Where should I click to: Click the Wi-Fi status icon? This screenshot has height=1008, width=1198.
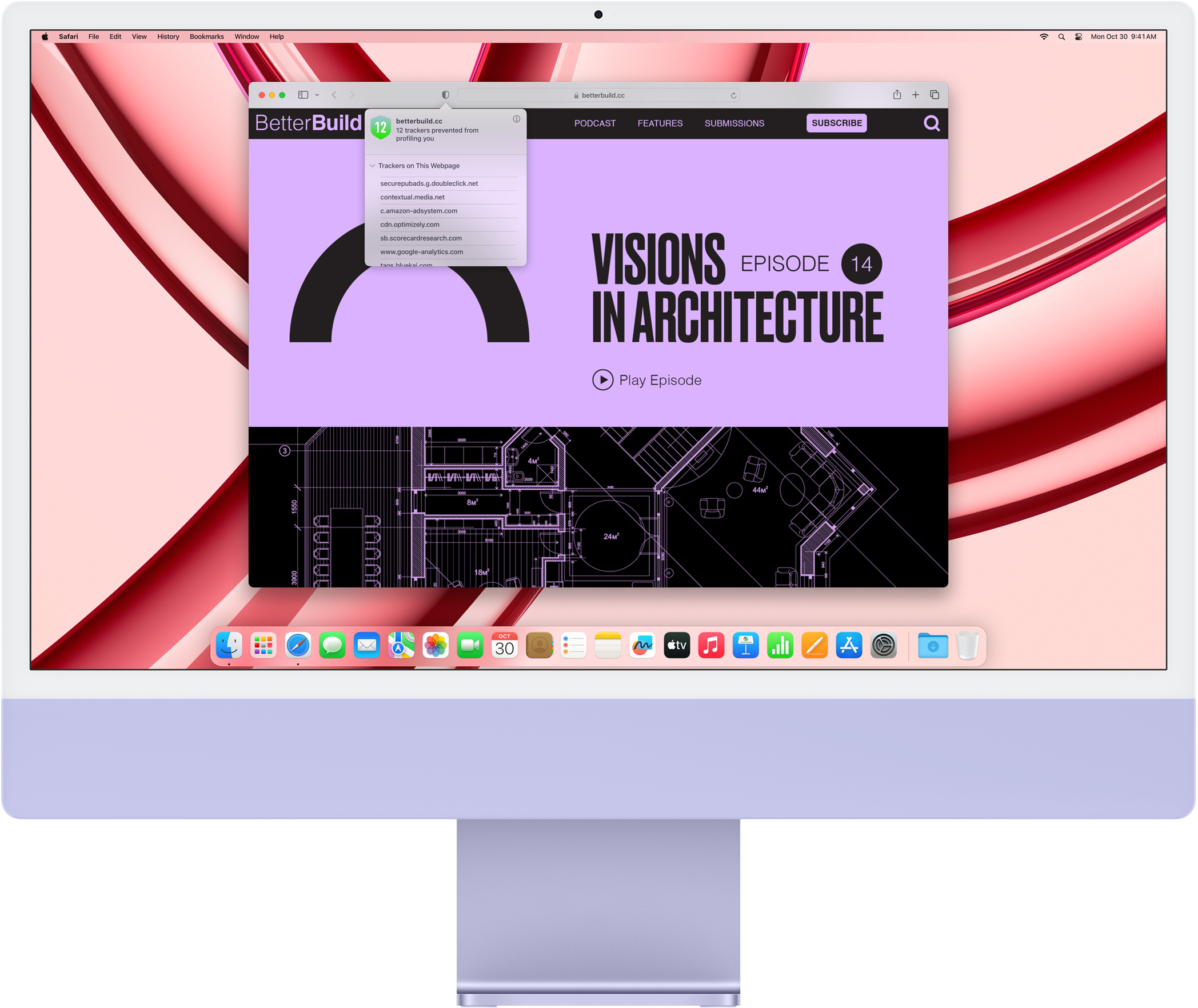[x=1044, y=37]
